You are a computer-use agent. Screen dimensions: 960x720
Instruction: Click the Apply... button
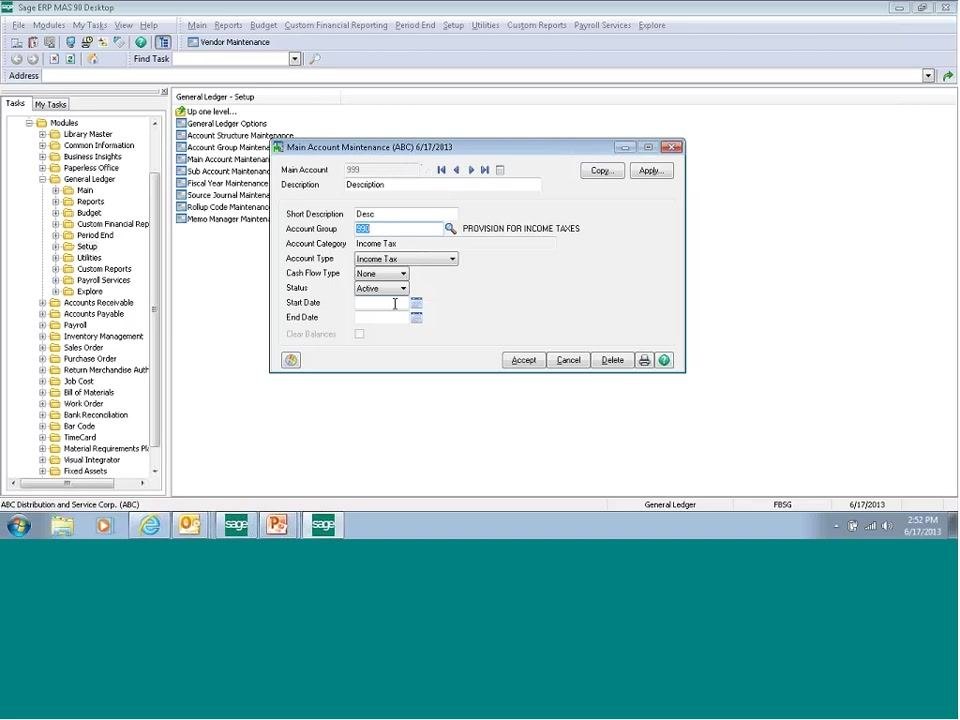click(x=651, y=171)
